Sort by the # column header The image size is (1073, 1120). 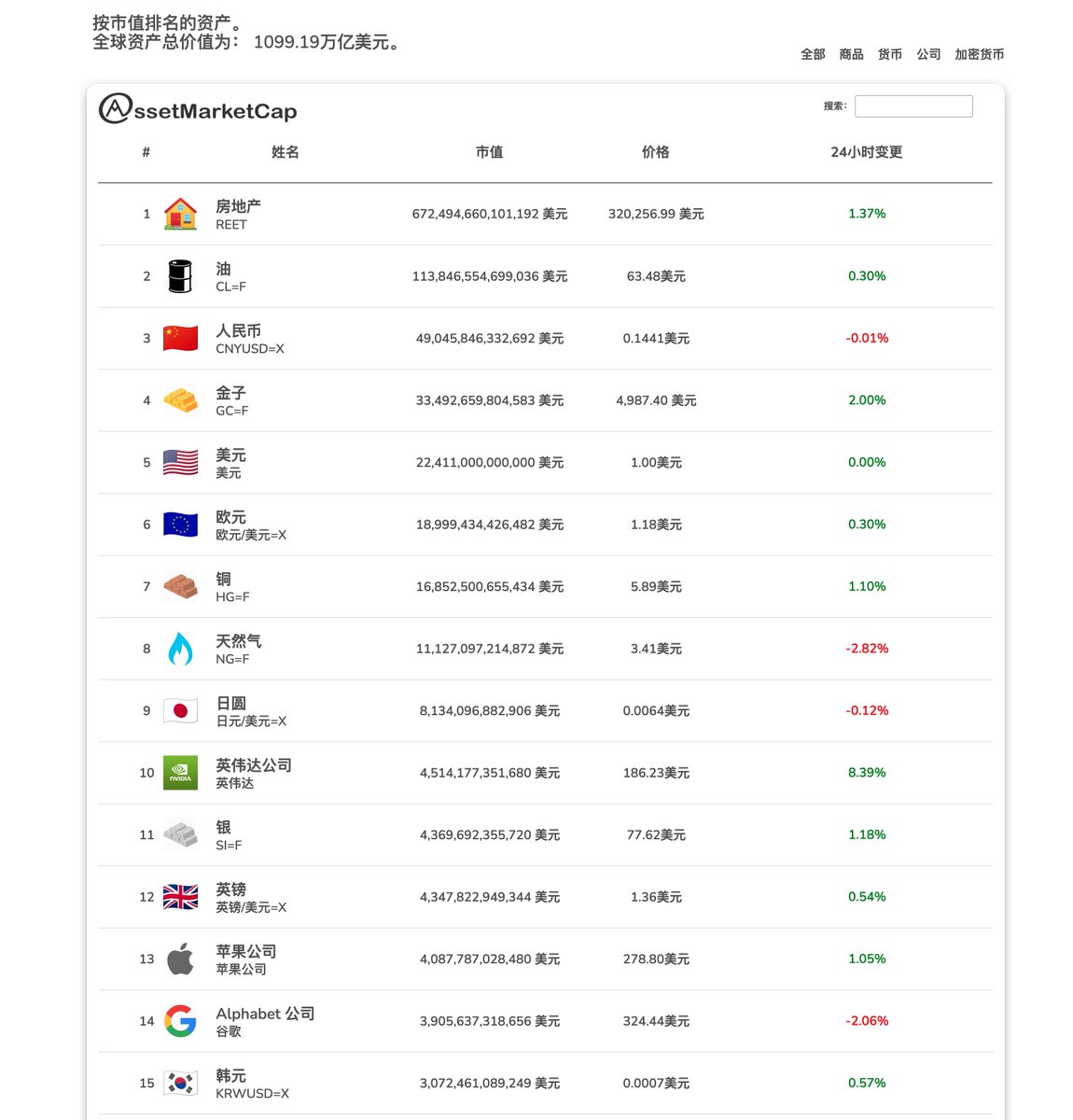point(146,152)
